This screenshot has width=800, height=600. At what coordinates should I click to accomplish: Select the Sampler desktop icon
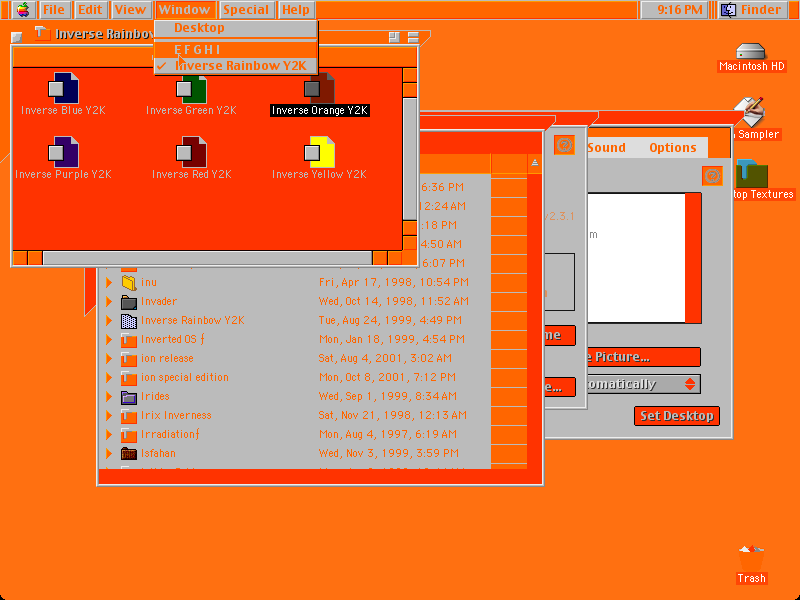tap(750, 112)
